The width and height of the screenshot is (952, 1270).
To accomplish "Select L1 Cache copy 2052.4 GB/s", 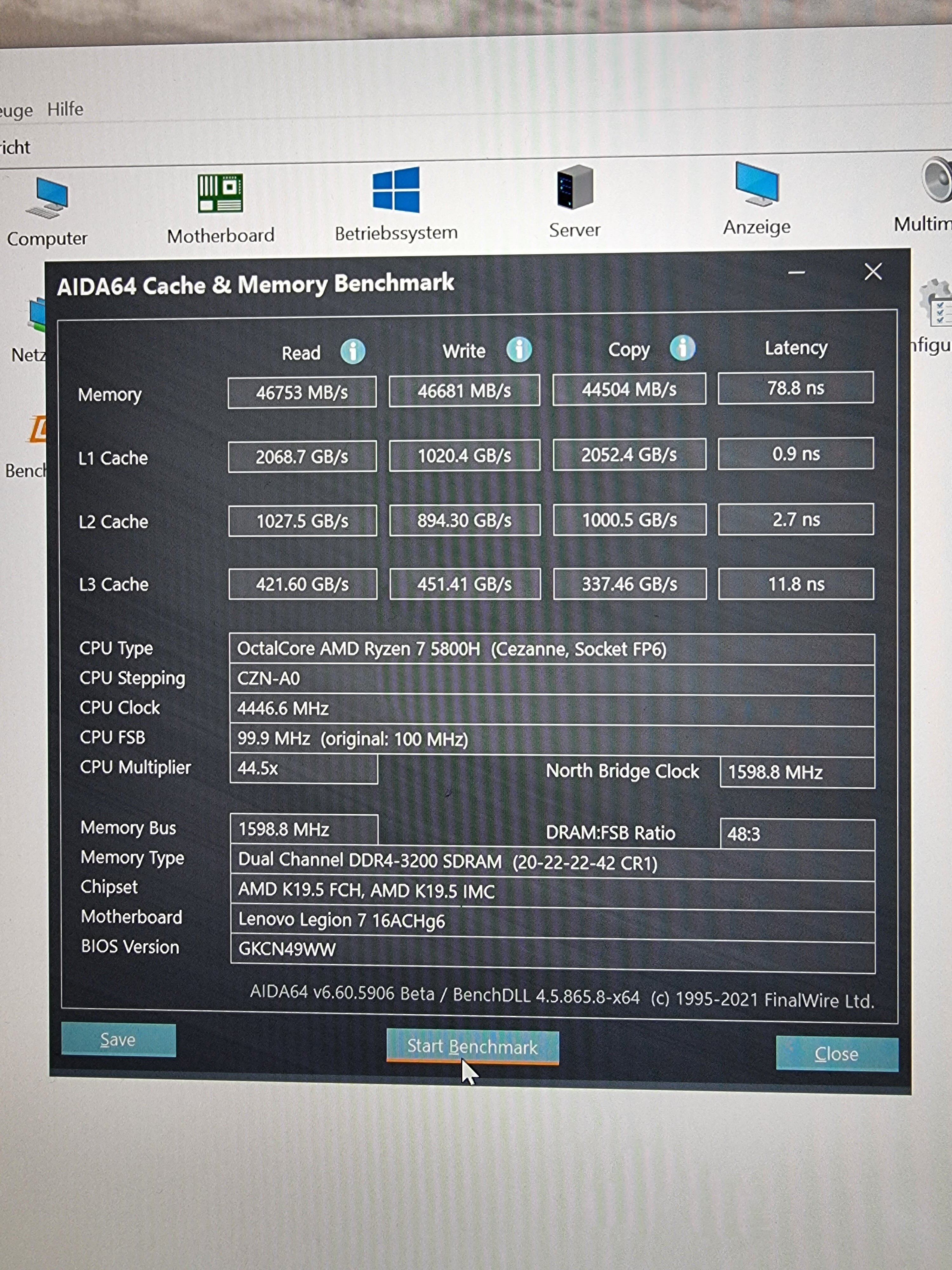I will pyautogui.click(x=630, y=455).
